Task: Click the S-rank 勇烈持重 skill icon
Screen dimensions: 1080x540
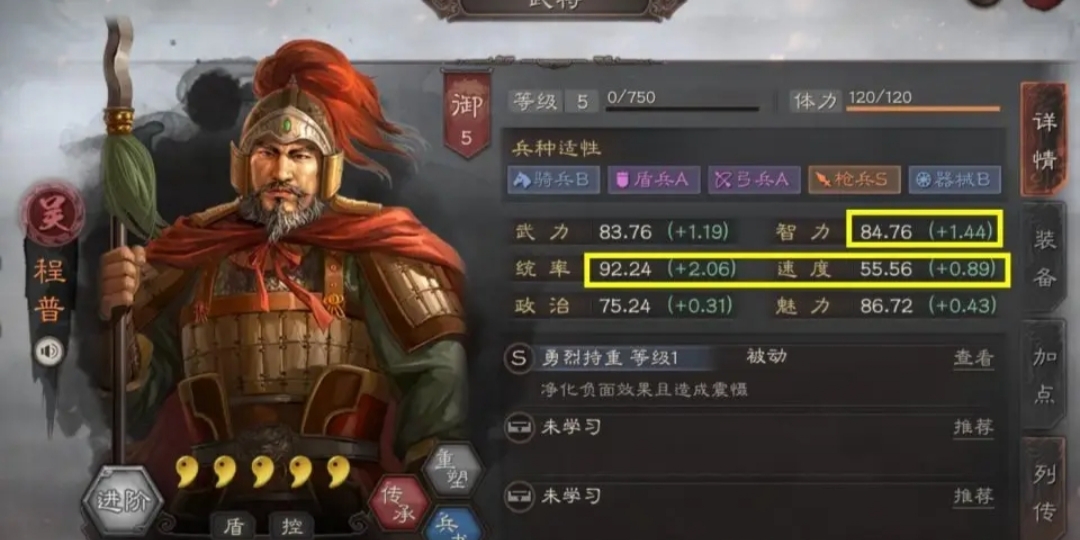Action: [518, 359]
